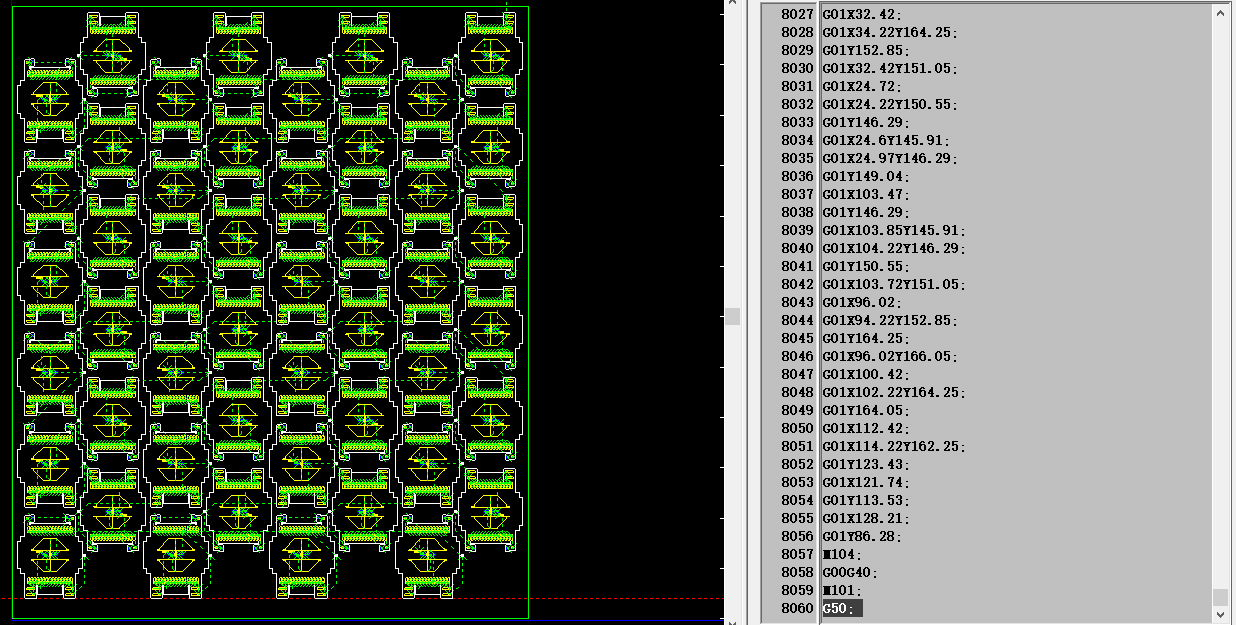Image resolution: width=1236 pixels, height=625 pixels.
Task: Select the G01Y86.28; line
Action: (x=861, y=537)
